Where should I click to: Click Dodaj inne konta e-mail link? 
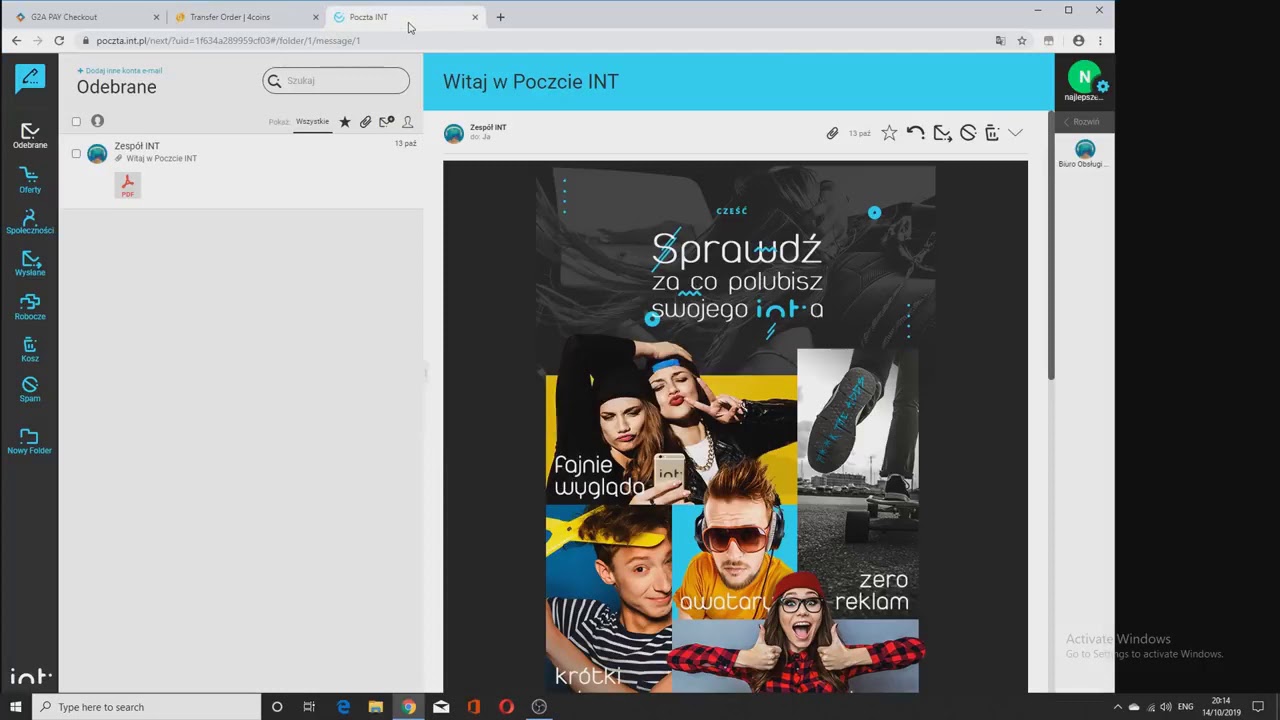coord(120,71)
